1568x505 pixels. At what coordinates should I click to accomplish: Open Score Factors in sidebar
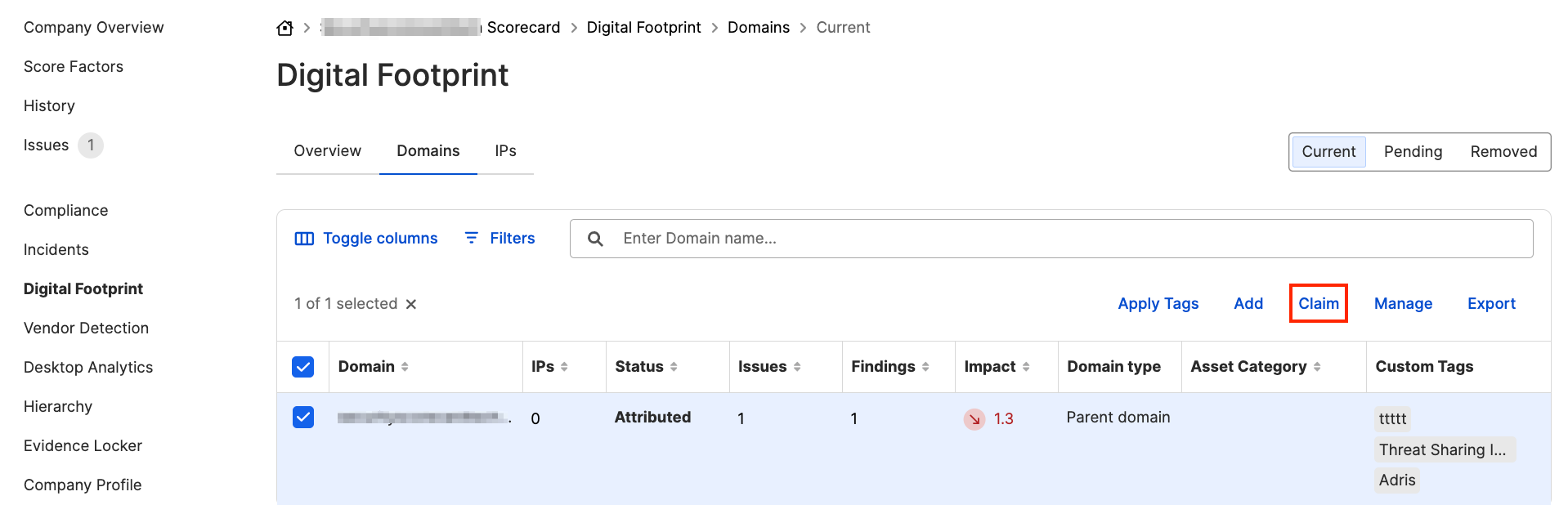pyautogui.click(x=74, y=67)
